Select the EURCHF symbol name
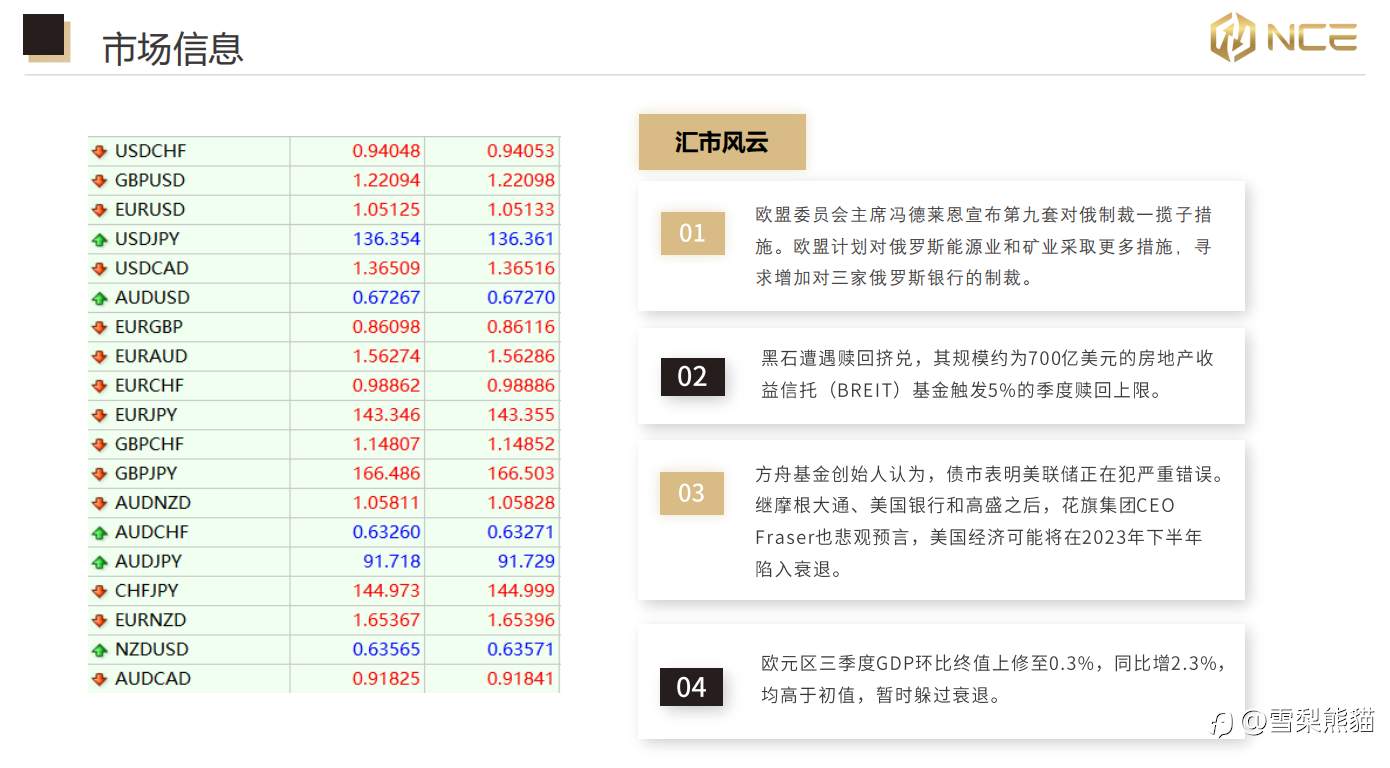This screenshot has width=1390, height=768. (x=150, y=385)
